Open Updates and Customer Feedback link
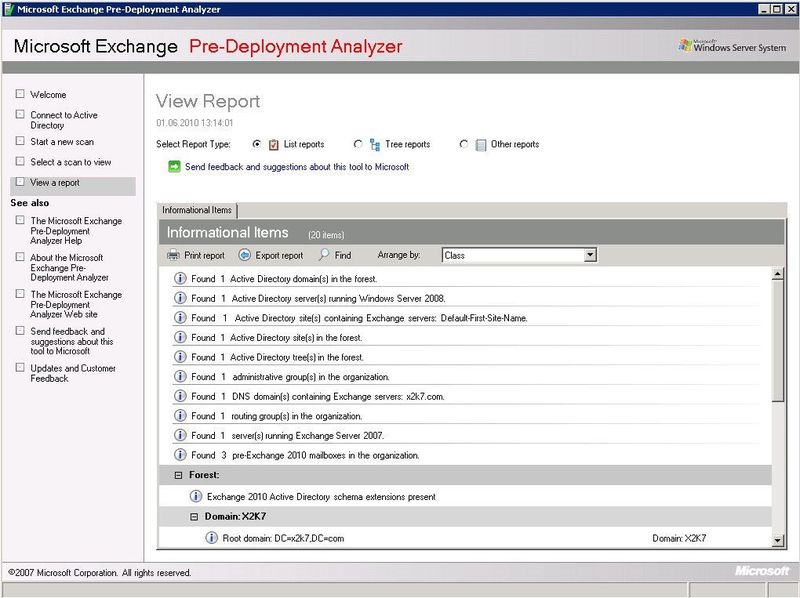The height and width of the screenshot is (598, 800). click(x=73, y=373)
